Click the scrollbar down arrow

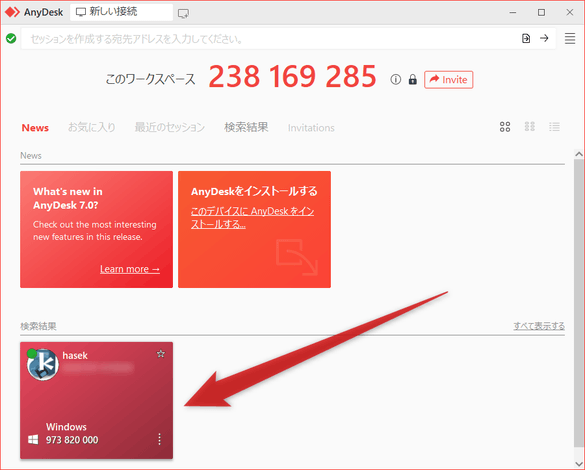[579, 463]
